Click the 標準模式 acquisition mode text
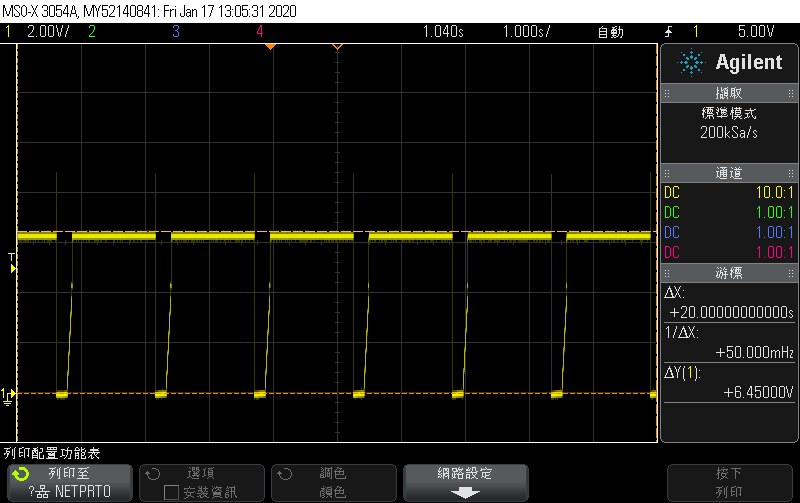The height and width of the screenshot is (503, 800). [x=729, y=113]
